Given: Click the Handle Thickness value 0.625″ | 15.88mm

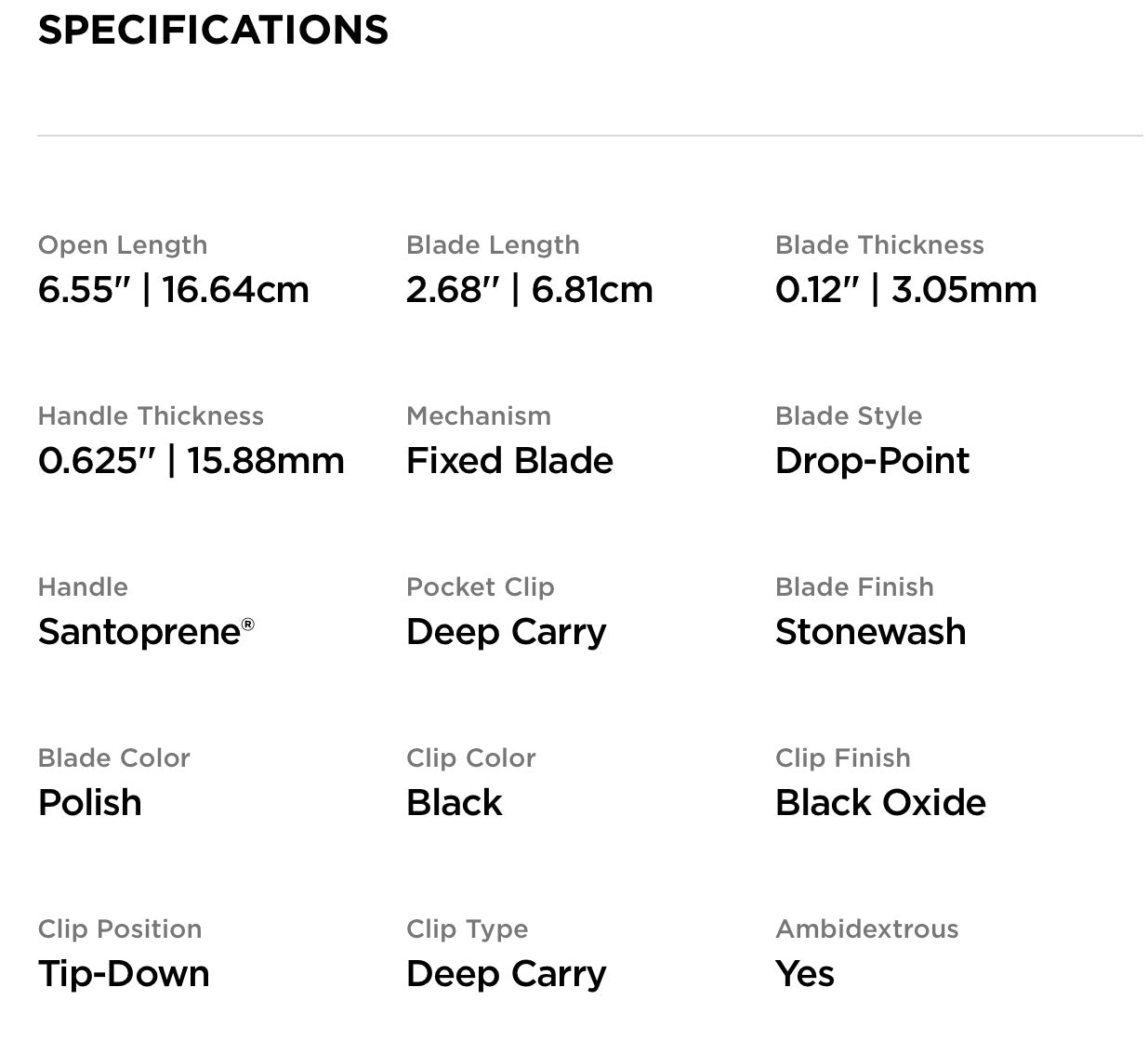Looking at the screenshot, I should click(191, 461).
